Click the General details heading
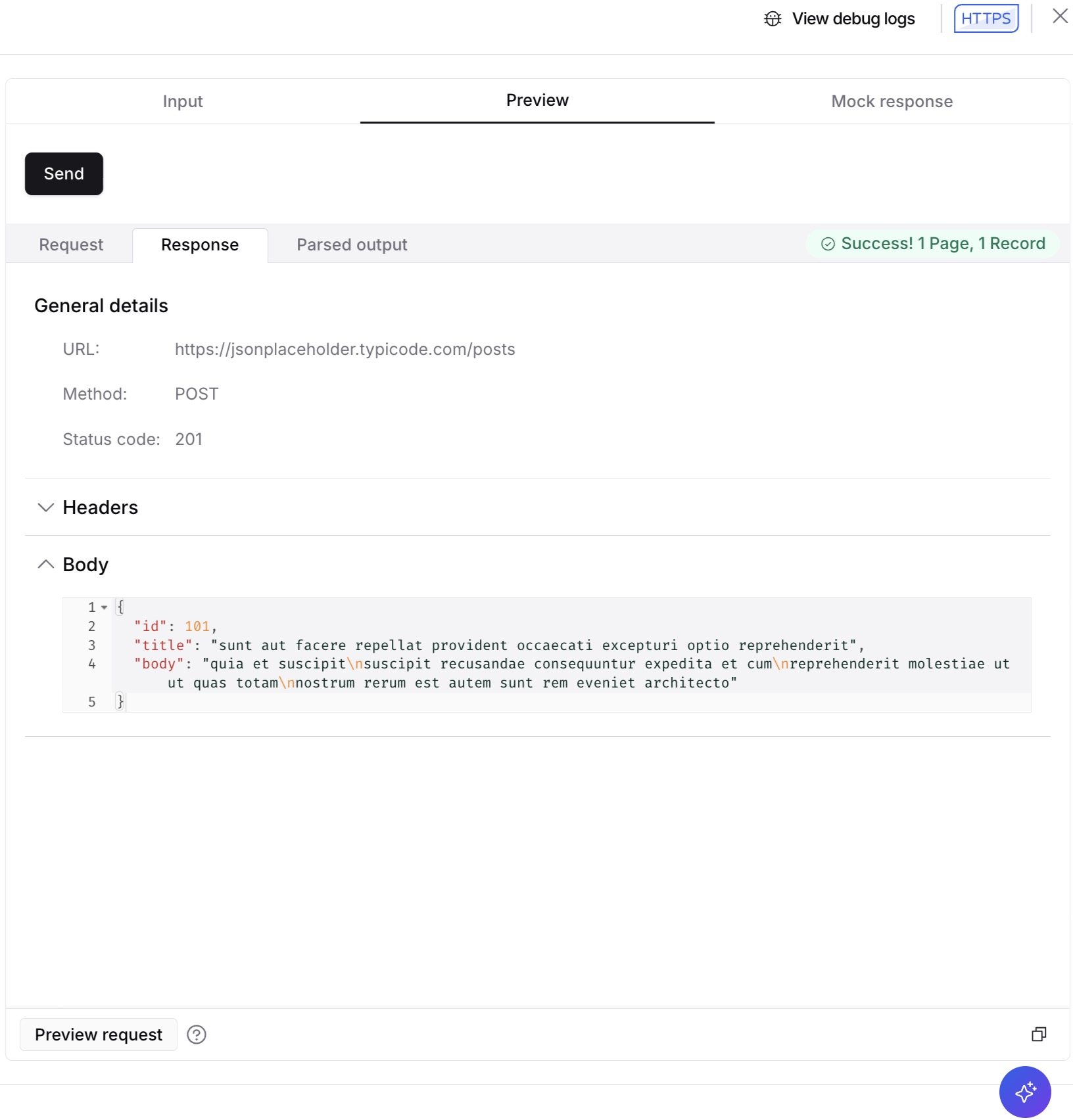Image resolution: width=1073 pixels, height=1120 pixels. point(101,306)
